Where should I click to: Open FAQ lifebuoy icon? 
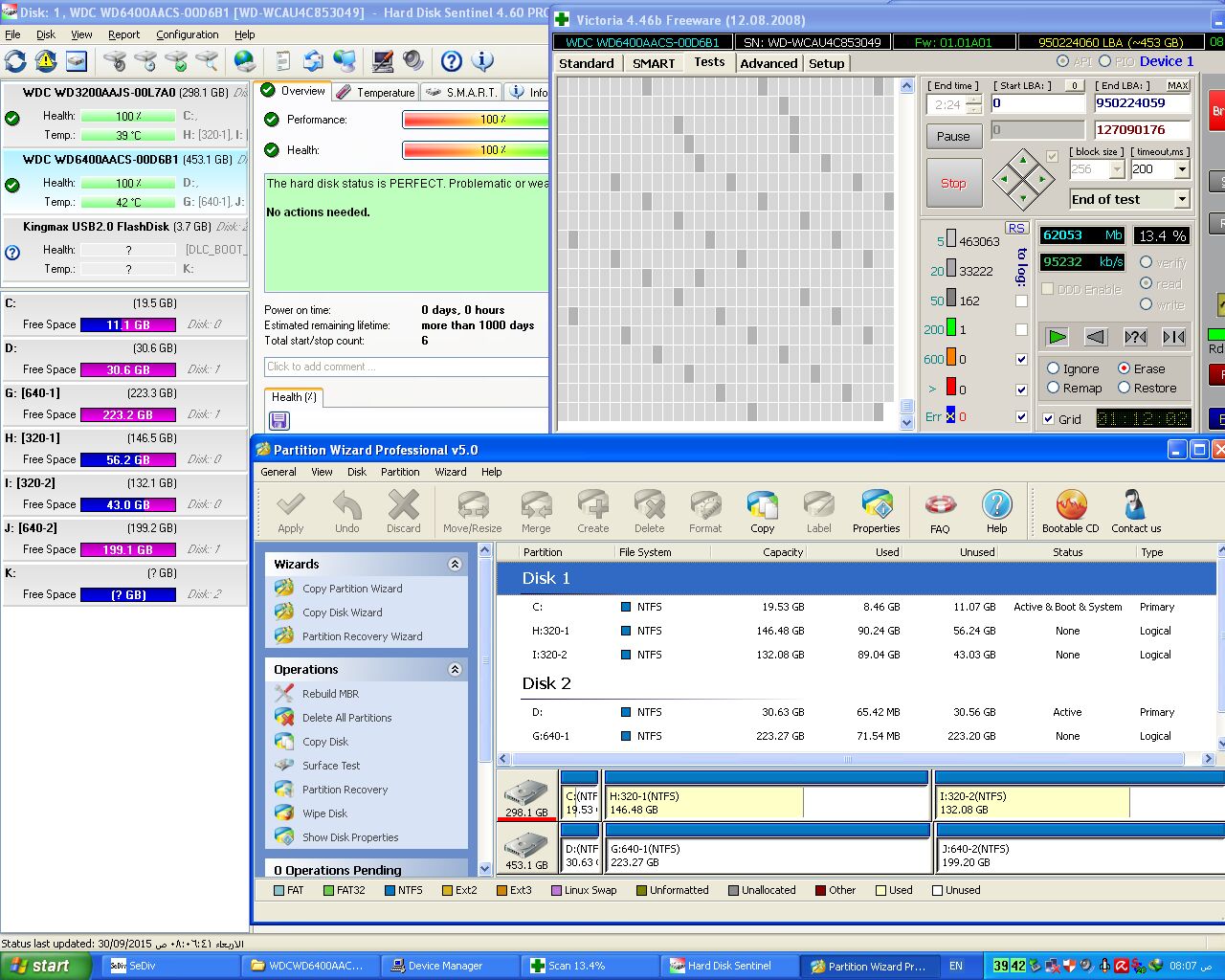[940, 512]
